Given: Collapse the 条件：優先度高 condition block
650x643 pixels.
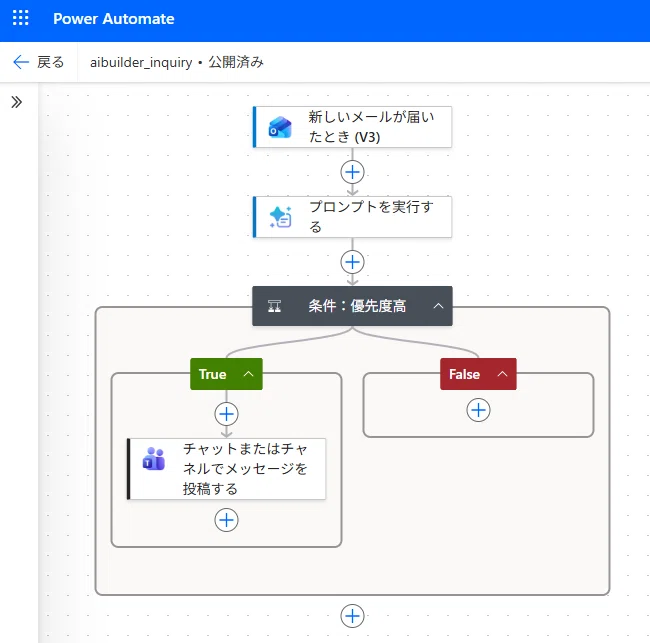Looking at the screenshot, I should (x=438, y=306).
